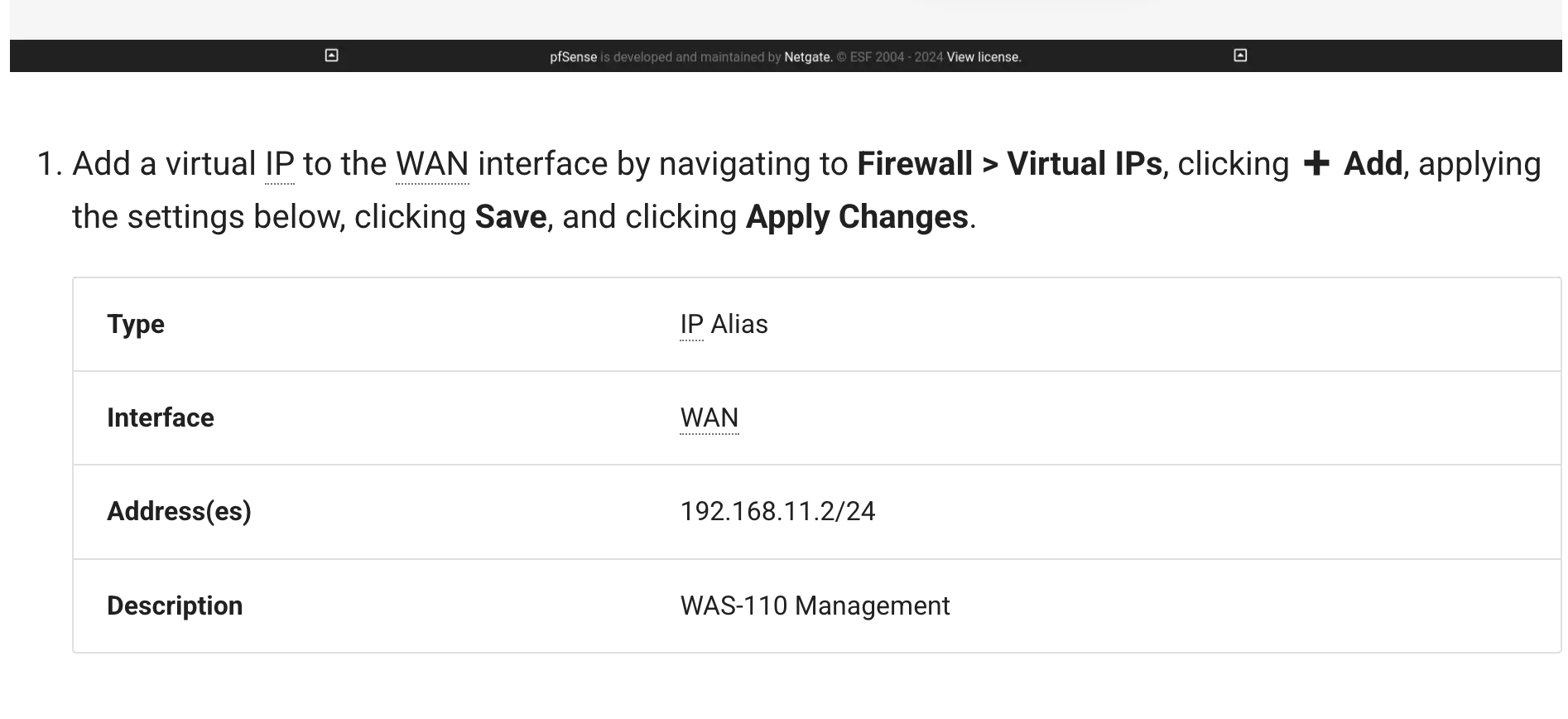Click the bold Save word

511,217
